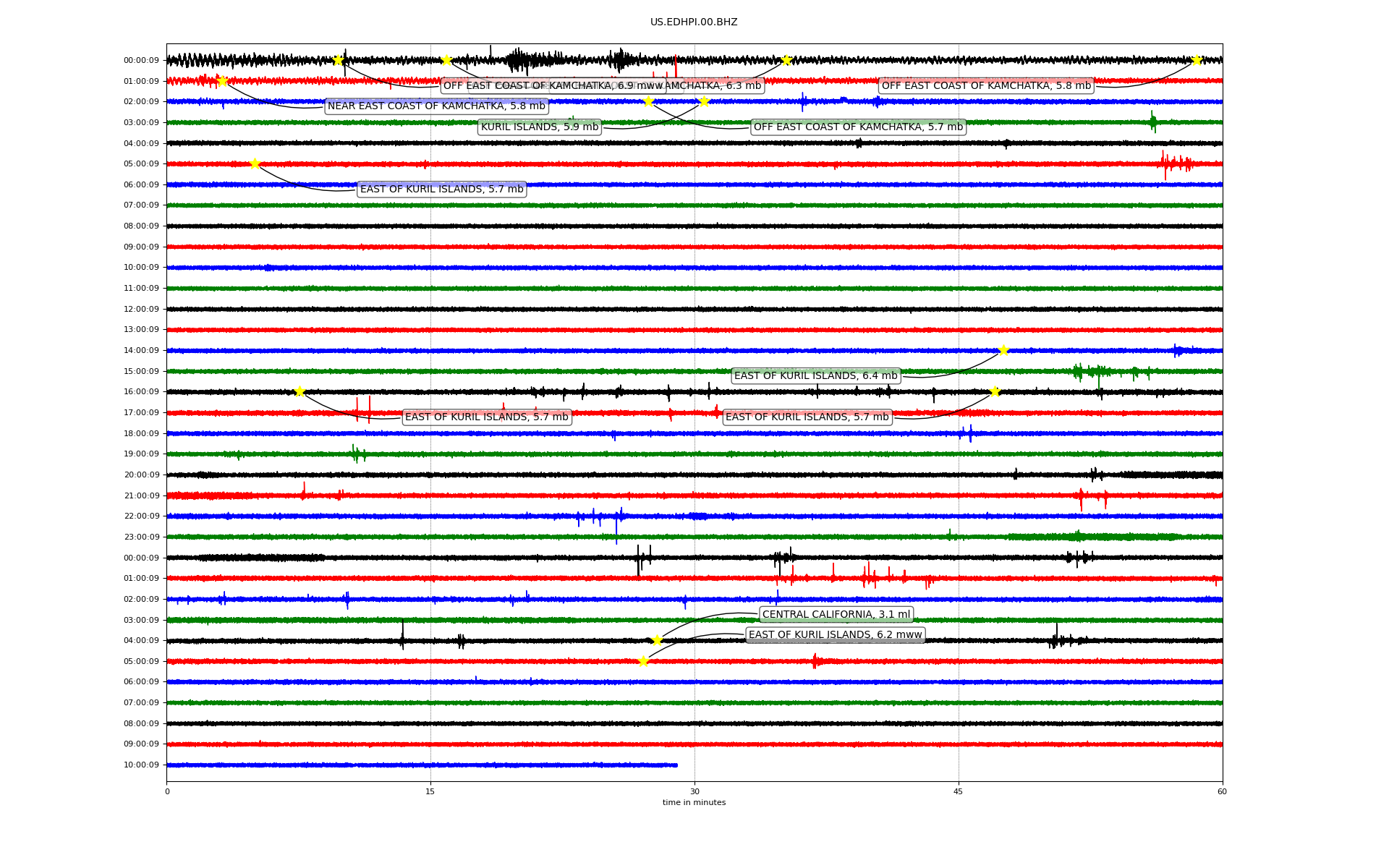
Task: Select the EAST OF KURIL ISLANDS, 6.4 mb label
Action: (816, 376)
